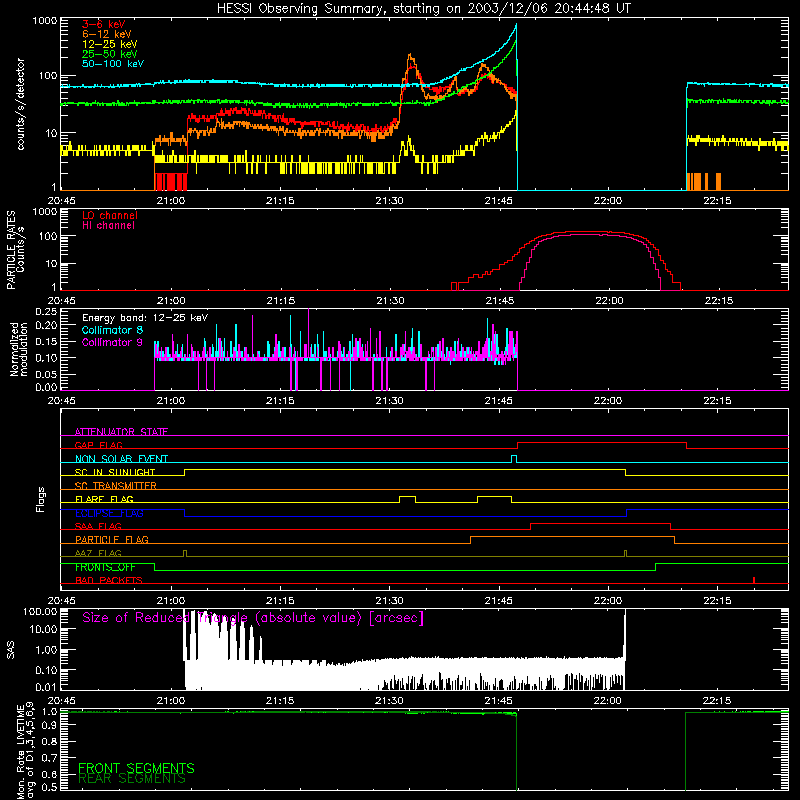
Task: Click the ATTENUATOR_STATE flag label
Action: point(121,432)
